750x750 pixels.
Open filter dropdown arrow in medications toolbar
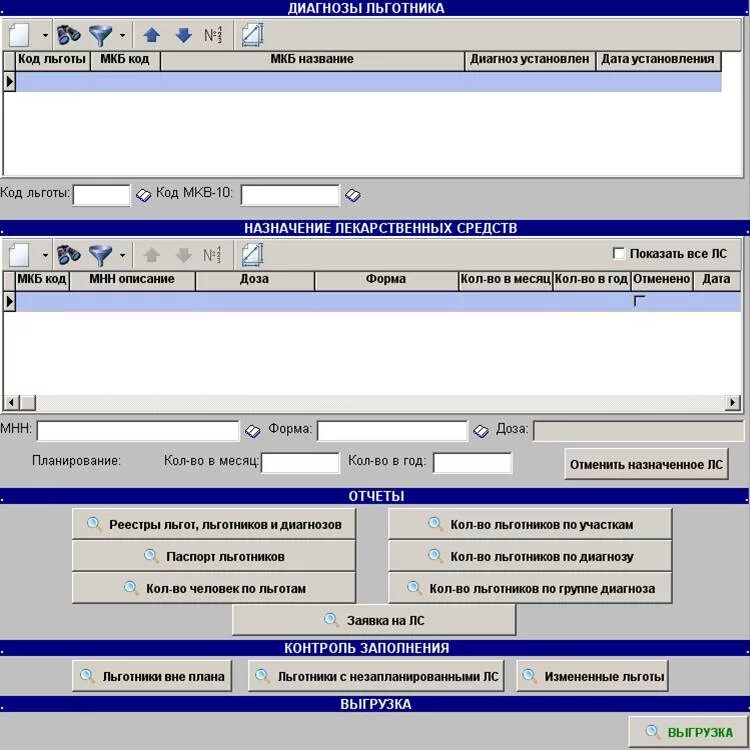(x=122, y=255)
